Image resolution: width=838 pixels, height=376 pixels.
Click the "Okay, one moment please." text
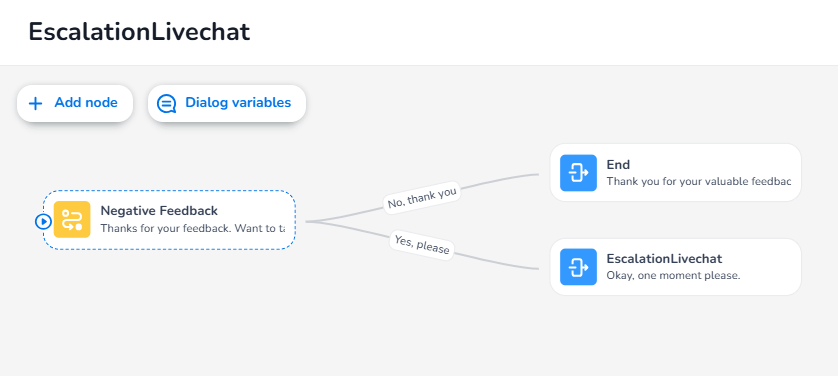click(673, 276)
